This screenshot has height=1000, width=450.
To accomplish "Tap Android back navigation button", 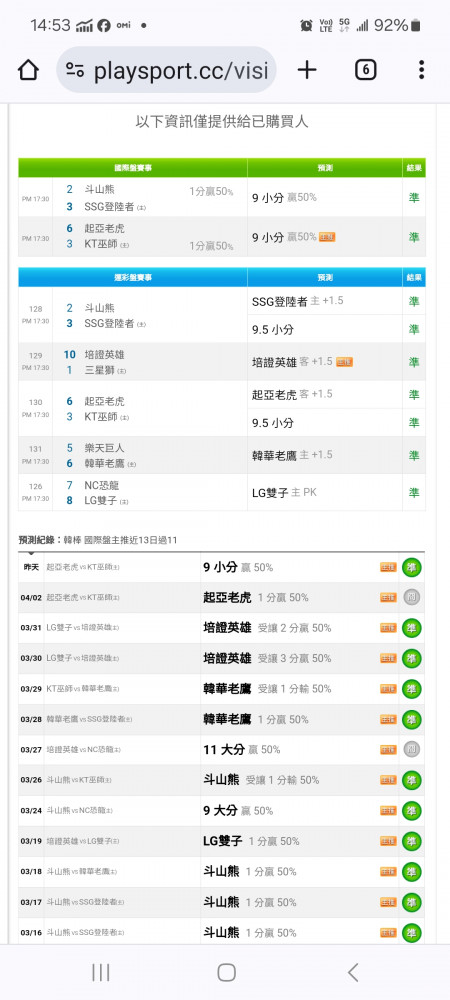I will coord(353,973).
